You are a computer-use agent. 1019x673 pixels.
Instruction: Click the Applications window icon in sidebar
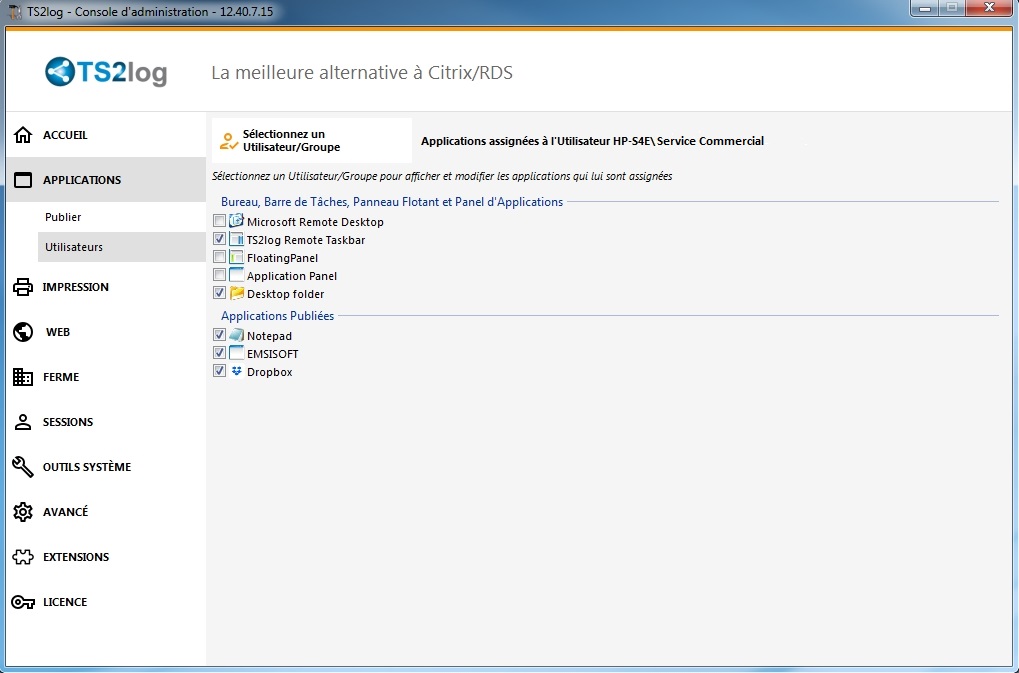click(23, 180)
